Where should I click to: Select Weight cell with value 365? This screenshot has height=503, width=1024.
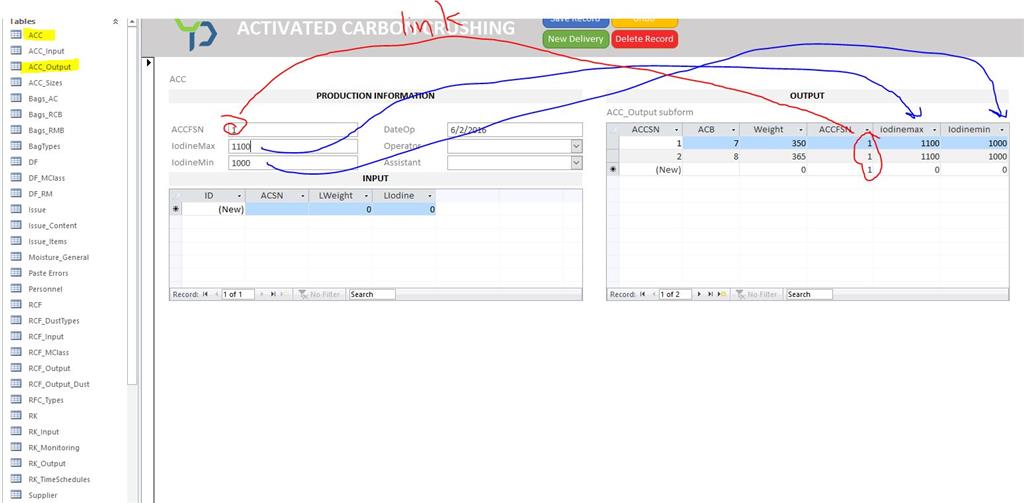(x=773, y=157)
